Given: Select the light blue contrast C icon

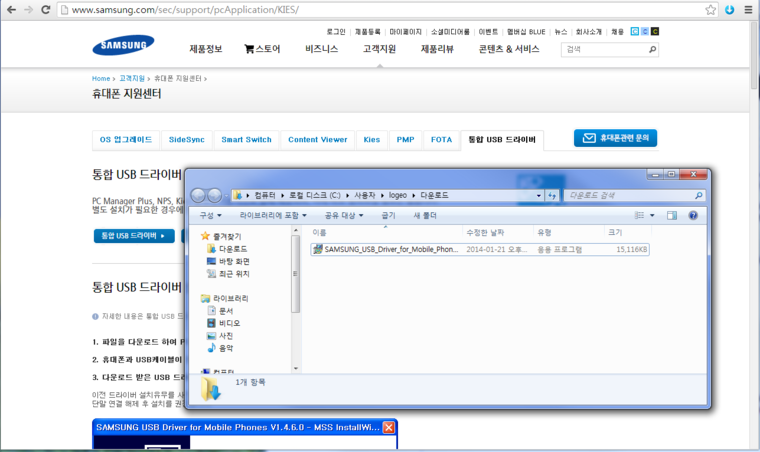Looking at the screenshot, I should [x=634, y=31].
